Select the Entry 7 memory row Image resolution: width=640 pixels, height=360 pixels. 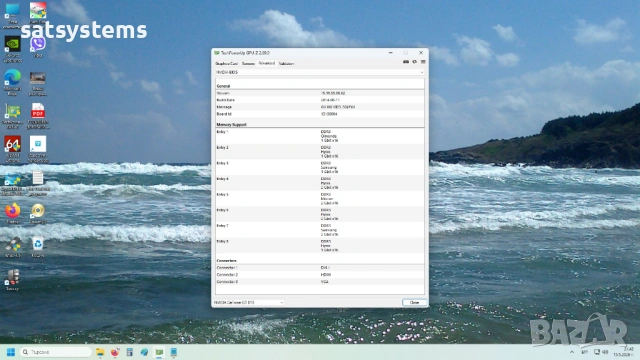[x=320, y=230]
